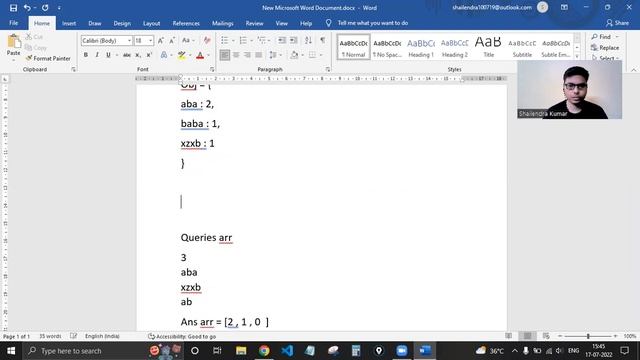Open paragraph Shading fill color

click(x=294, y=55)
